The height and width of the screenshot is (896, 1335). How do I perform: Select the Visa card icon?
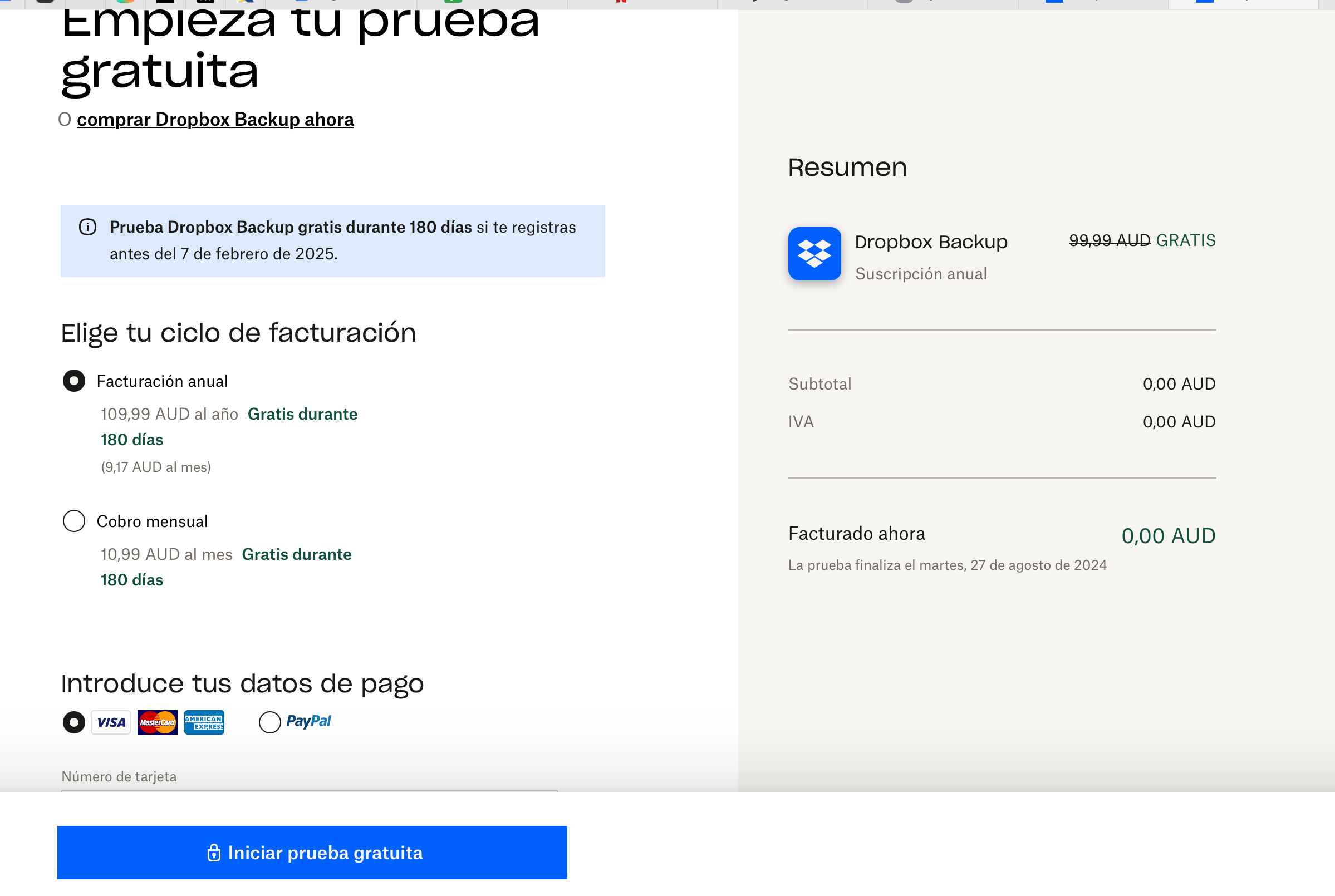pos(110,722)
